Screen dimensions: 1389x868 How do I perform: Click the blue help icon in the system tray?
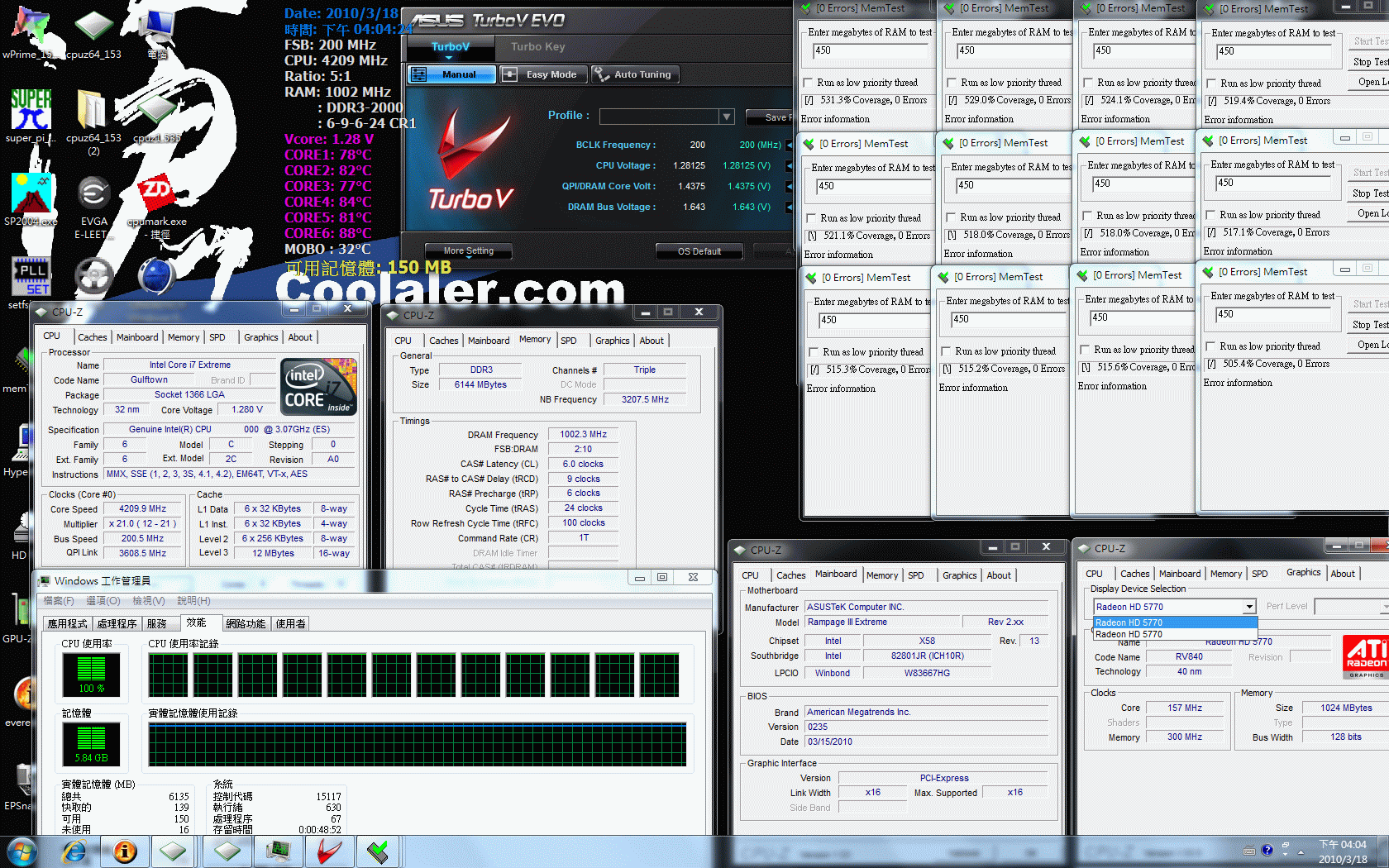pos(1265,850)
